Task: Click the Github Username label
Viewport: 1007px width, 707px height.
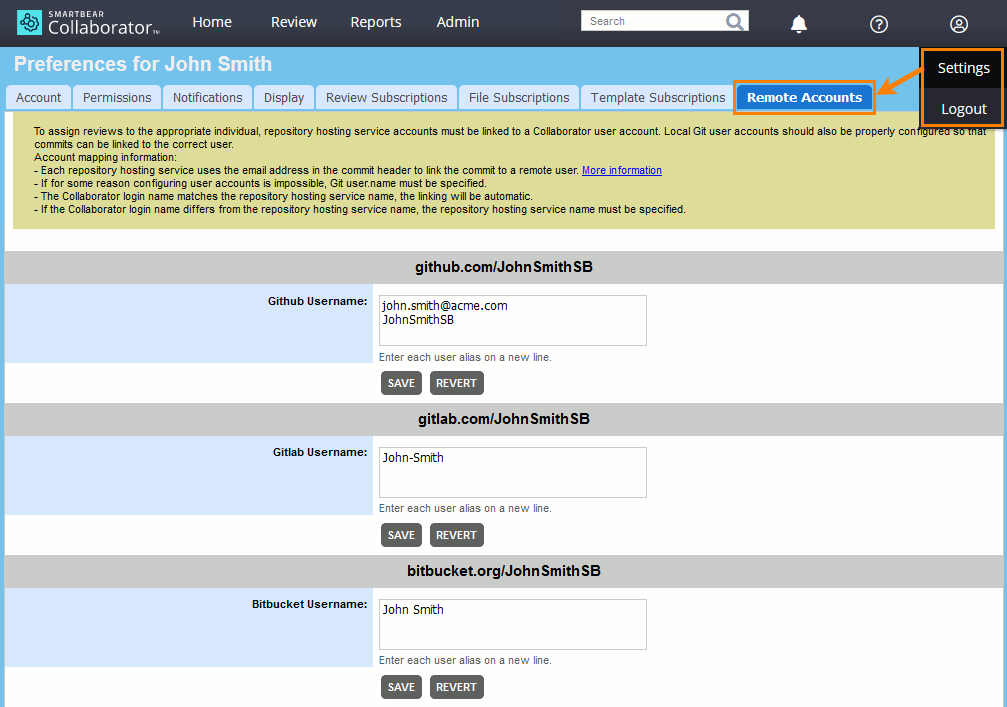Action: pyautogui.click(x=317, y=301)
